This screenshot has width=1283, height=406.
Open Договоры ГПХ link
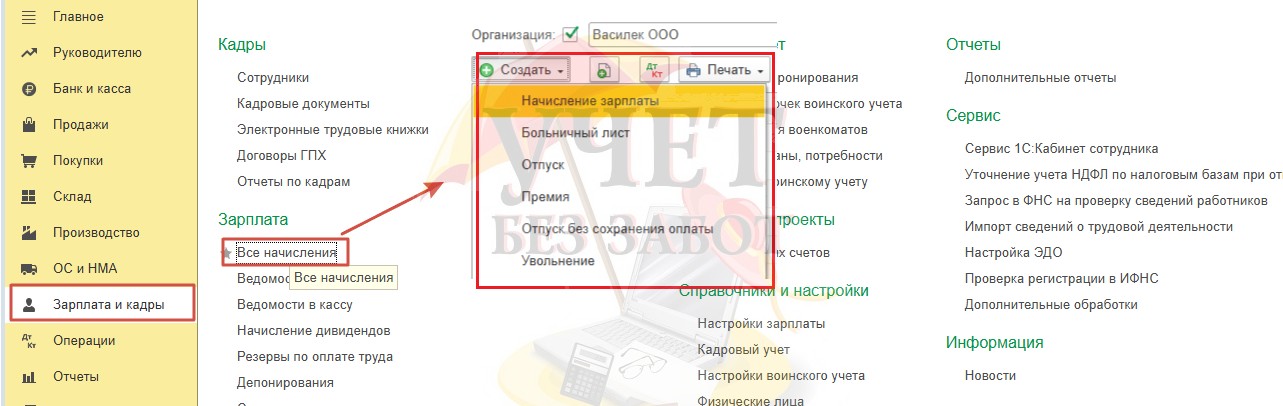[x=281, y=155]
